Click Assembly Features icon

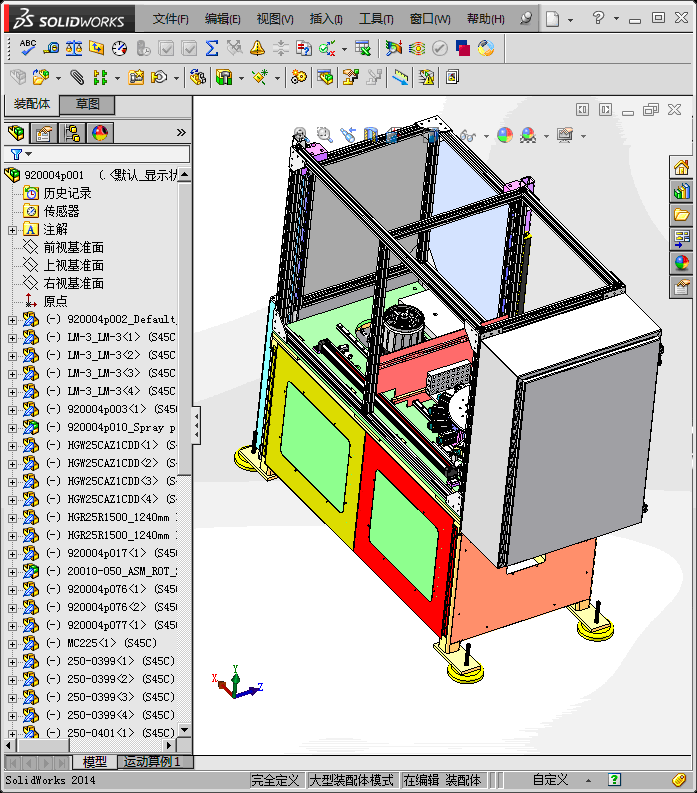(x=224, y=77)
